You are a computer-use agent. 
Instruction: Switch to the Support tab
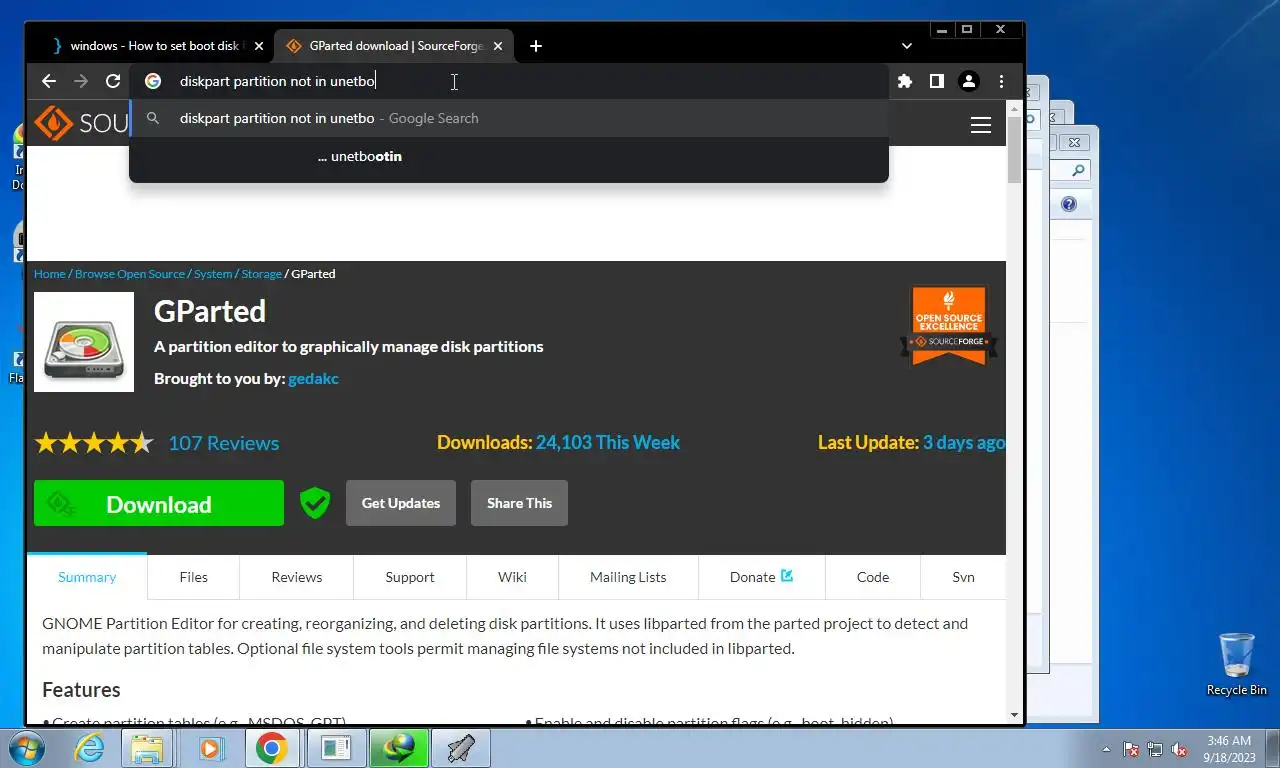(410, 577)
